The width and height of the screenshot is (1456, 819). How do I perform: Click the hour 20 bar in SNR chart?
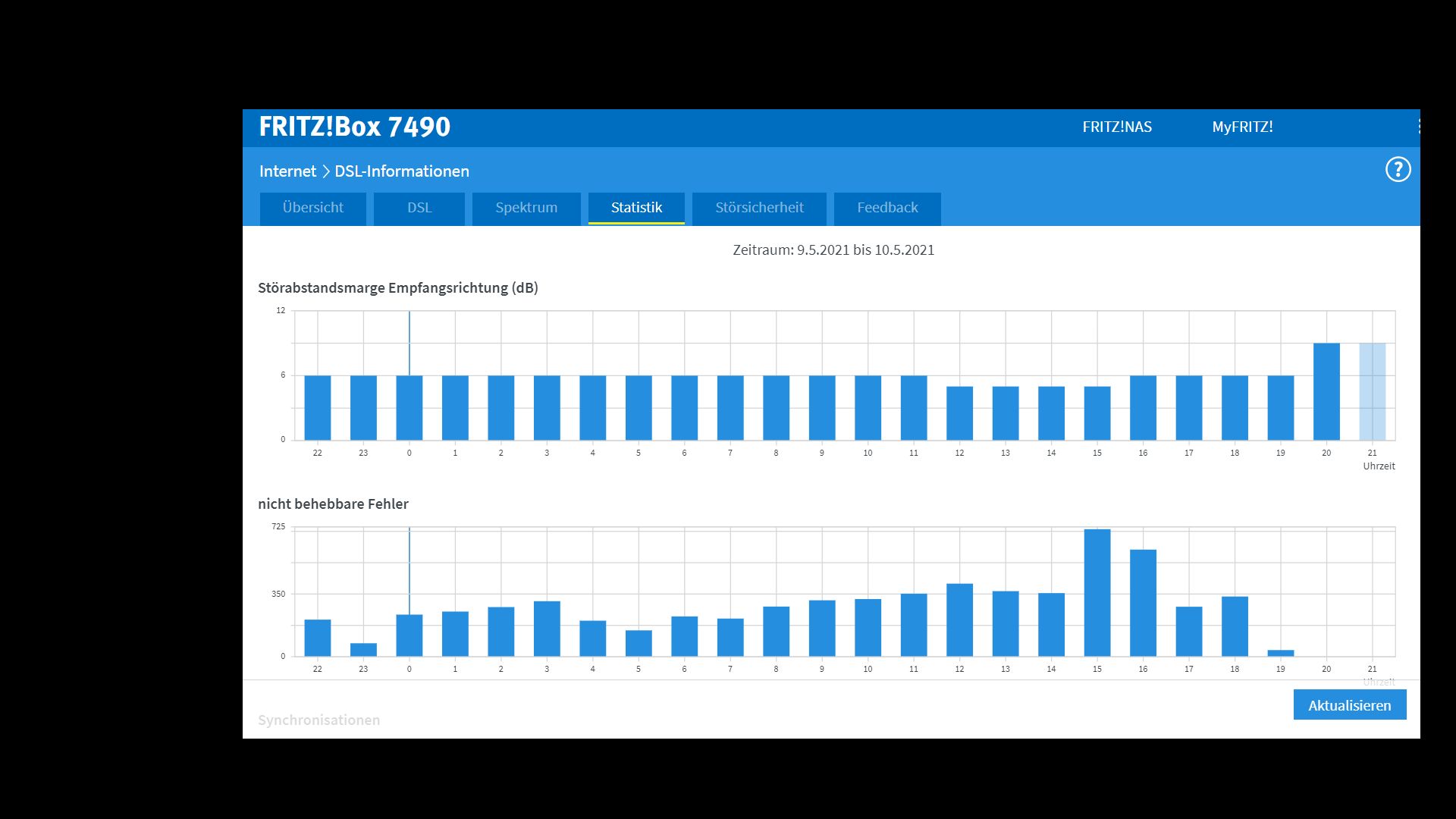(1326, 391)
